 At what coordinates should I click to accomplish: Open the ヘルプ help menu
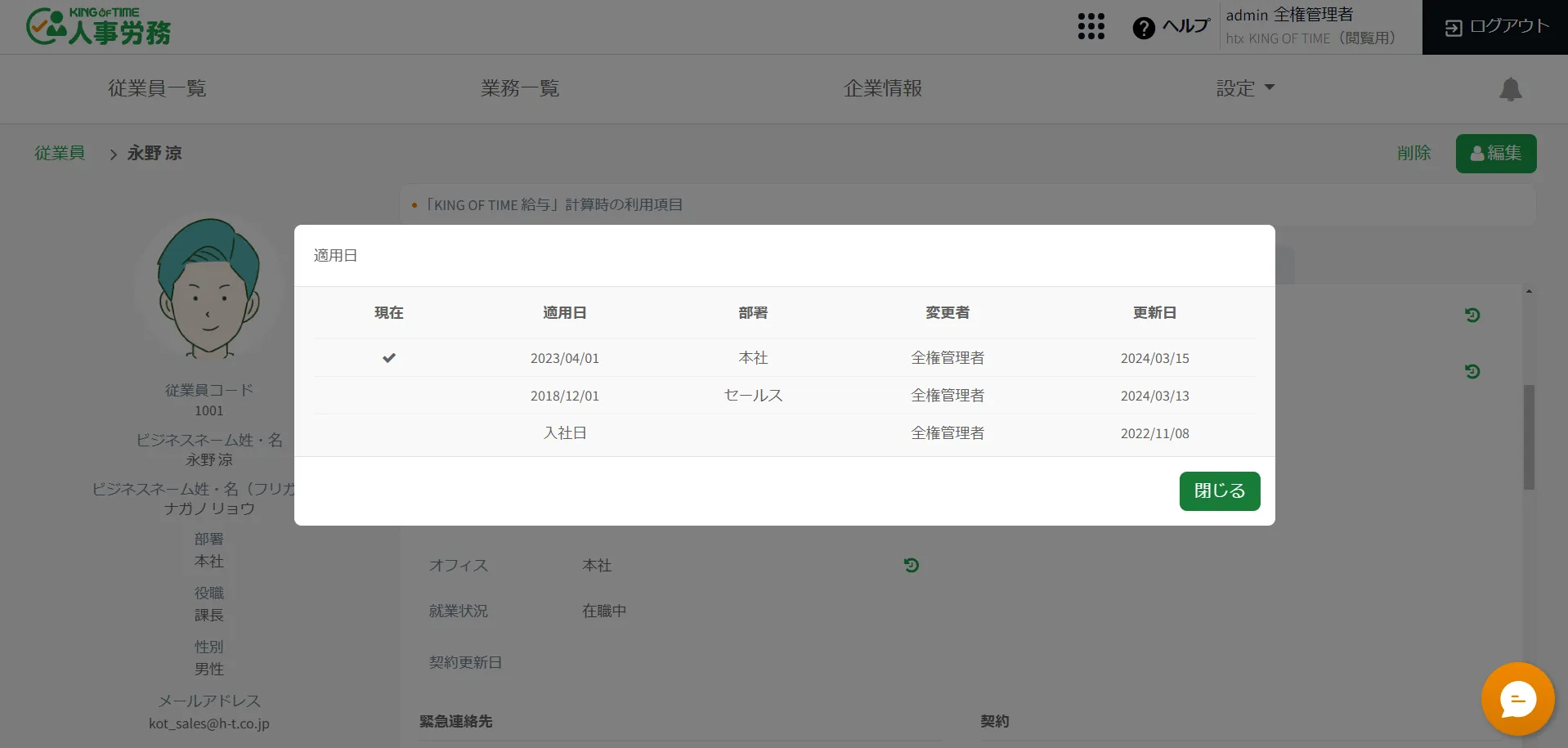pos(1171,27)
